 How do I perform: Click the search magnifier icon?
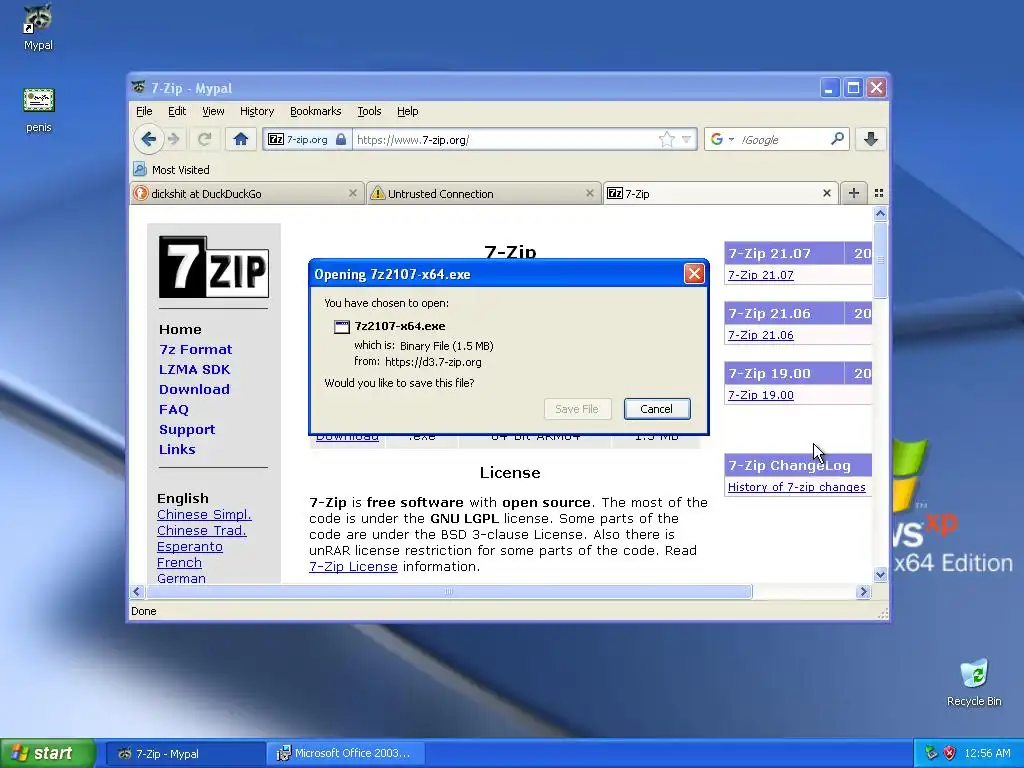(837, 138)
